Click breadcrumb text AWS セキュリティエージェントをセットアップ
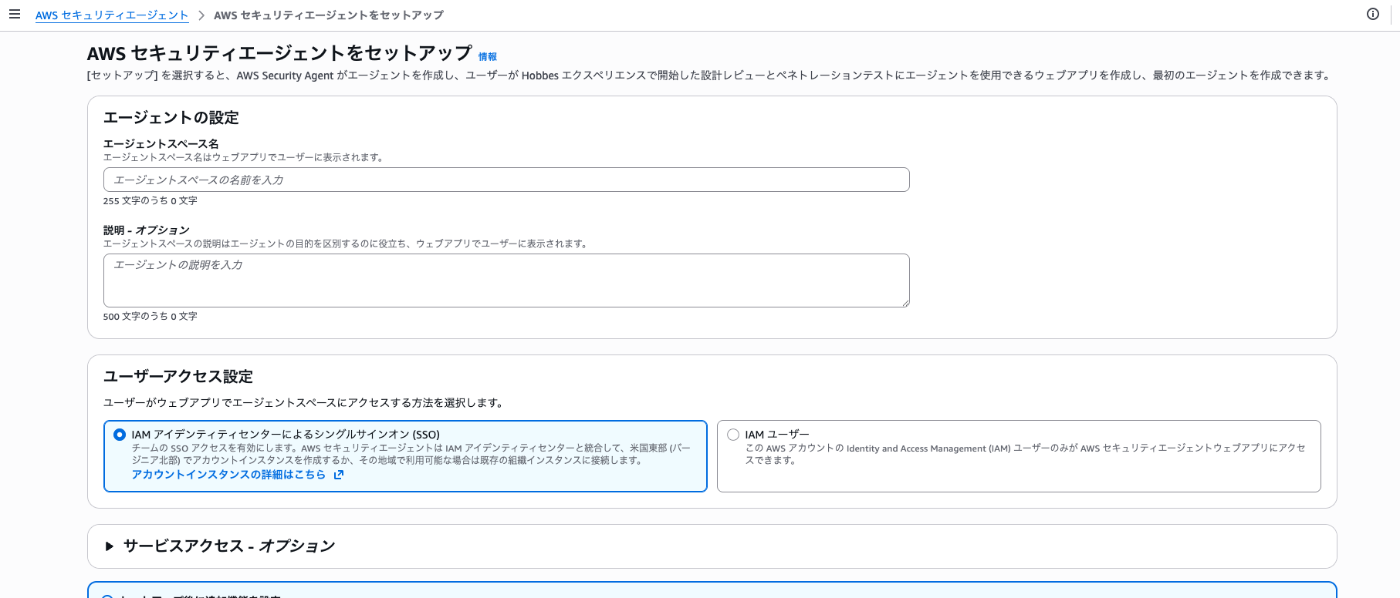The height and width of the screenshot is (598, 1400). tap(329, 15)
